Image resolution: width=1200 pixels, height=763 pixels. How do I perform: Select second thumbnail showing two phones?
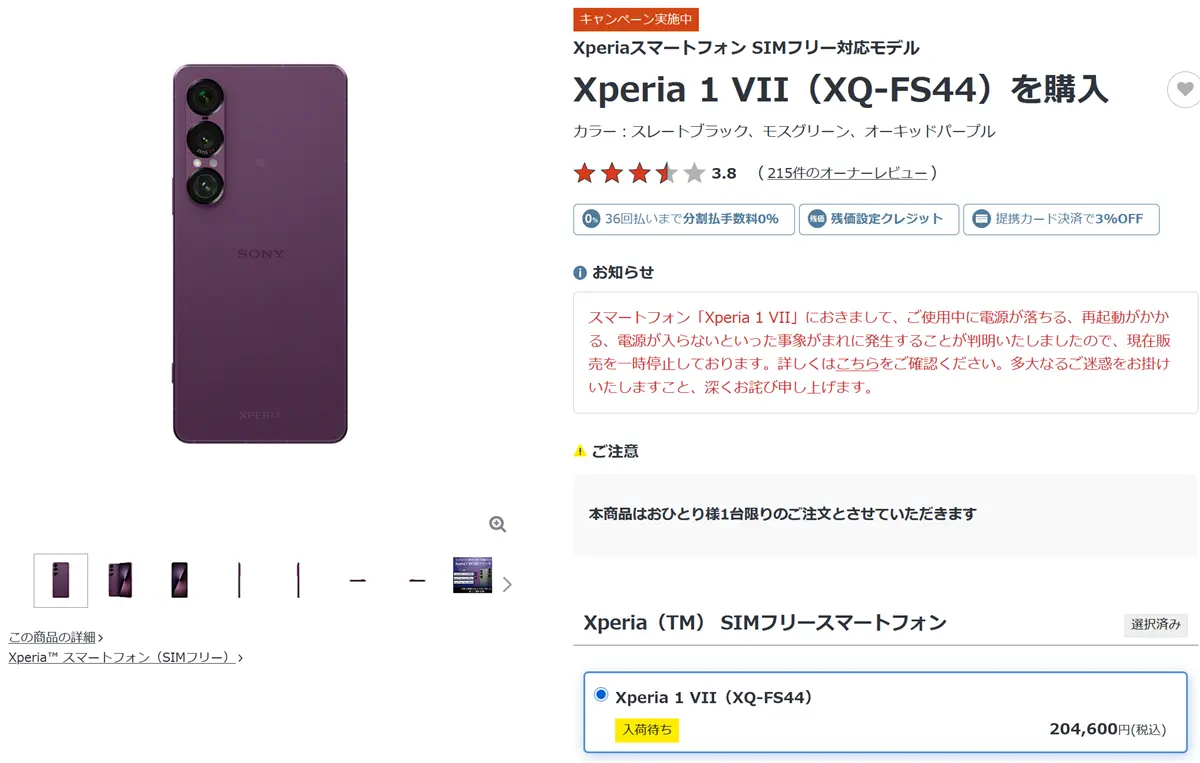coord(120,580)
